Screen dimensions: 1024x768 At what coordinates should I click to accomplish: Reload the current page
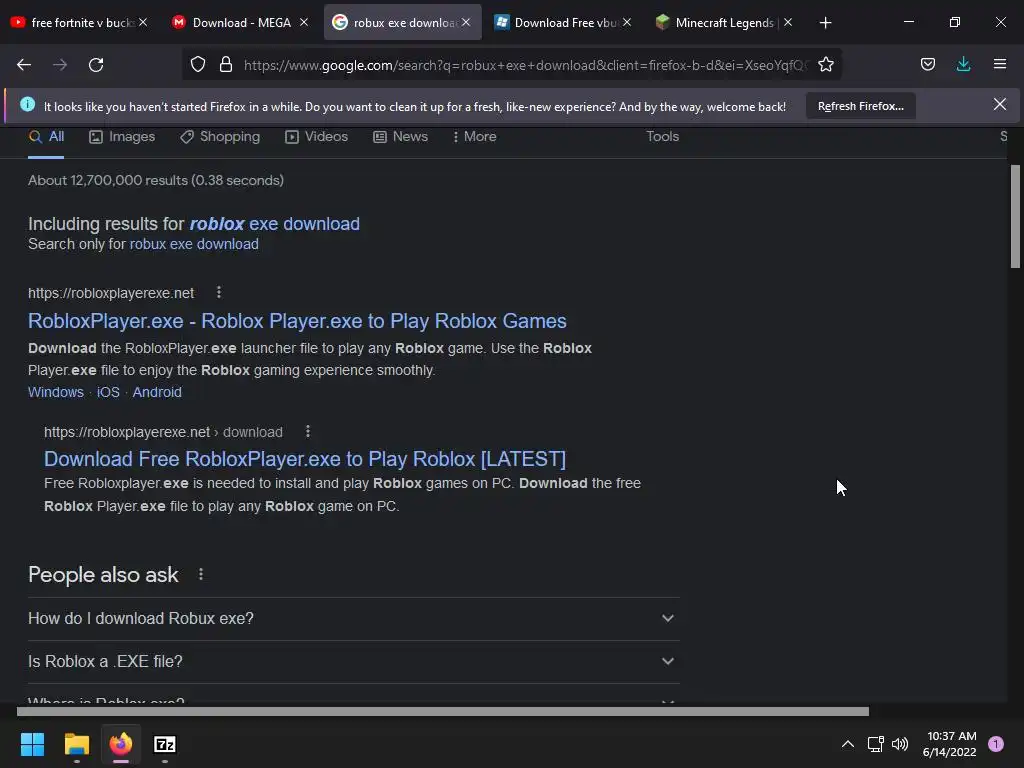pos(96,65)
